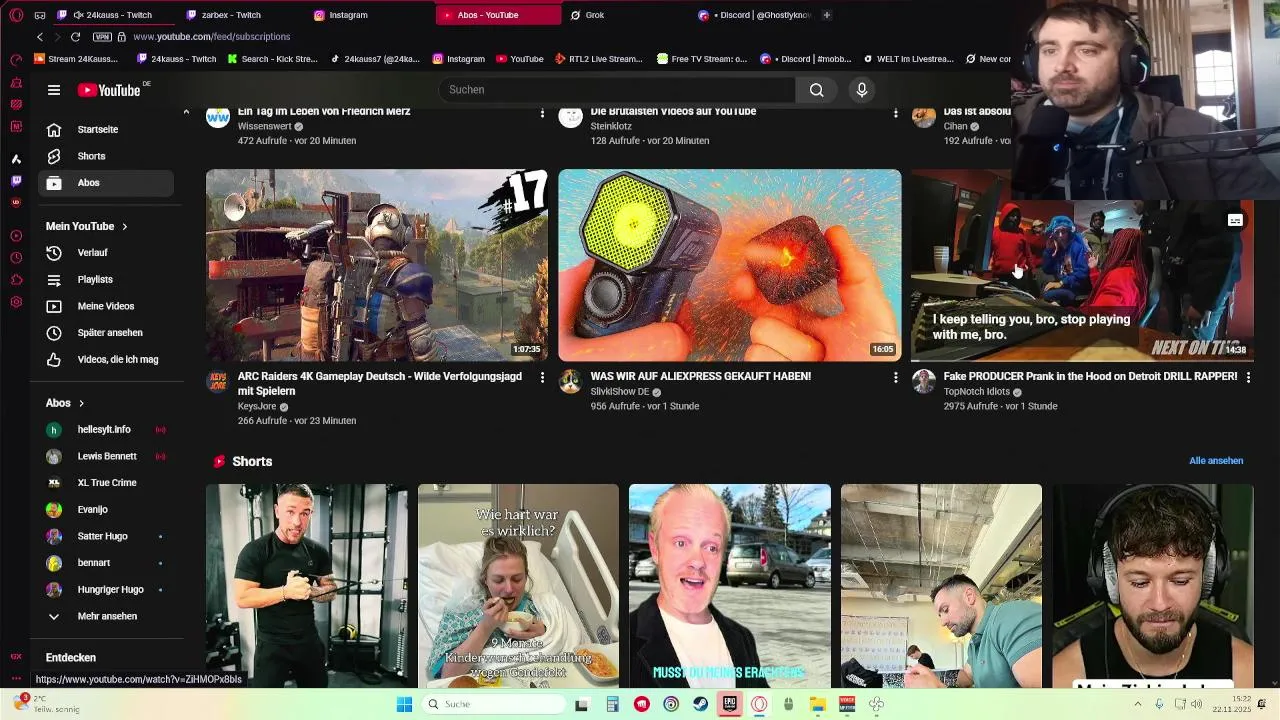Play ARC Raiders 4K Gameplay thumbnail
The image size is (1280, 720).
pos(377,265)
